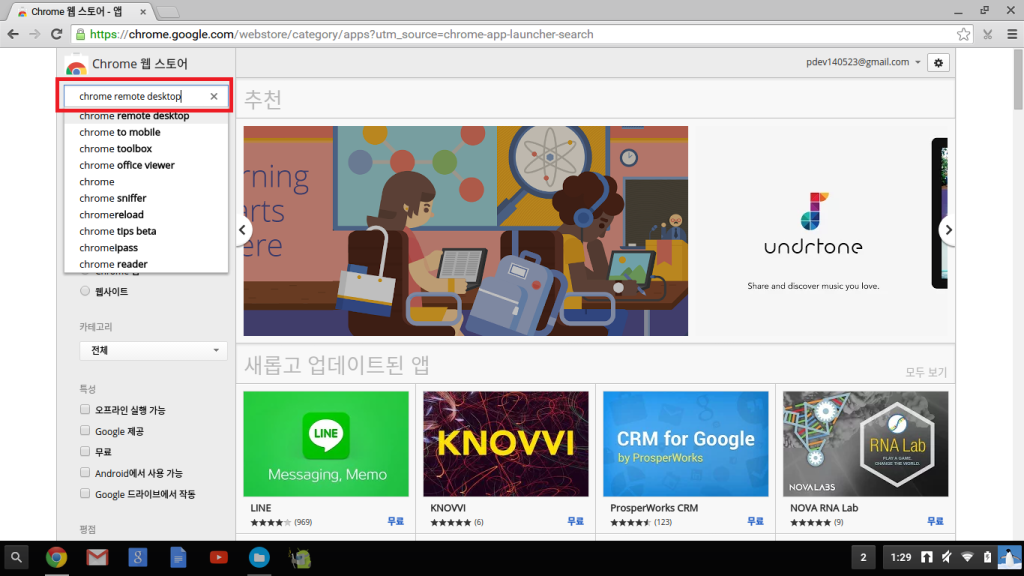Open the KNOVVI app thumbnail
1024x576 pixels.
click(505, 444)
